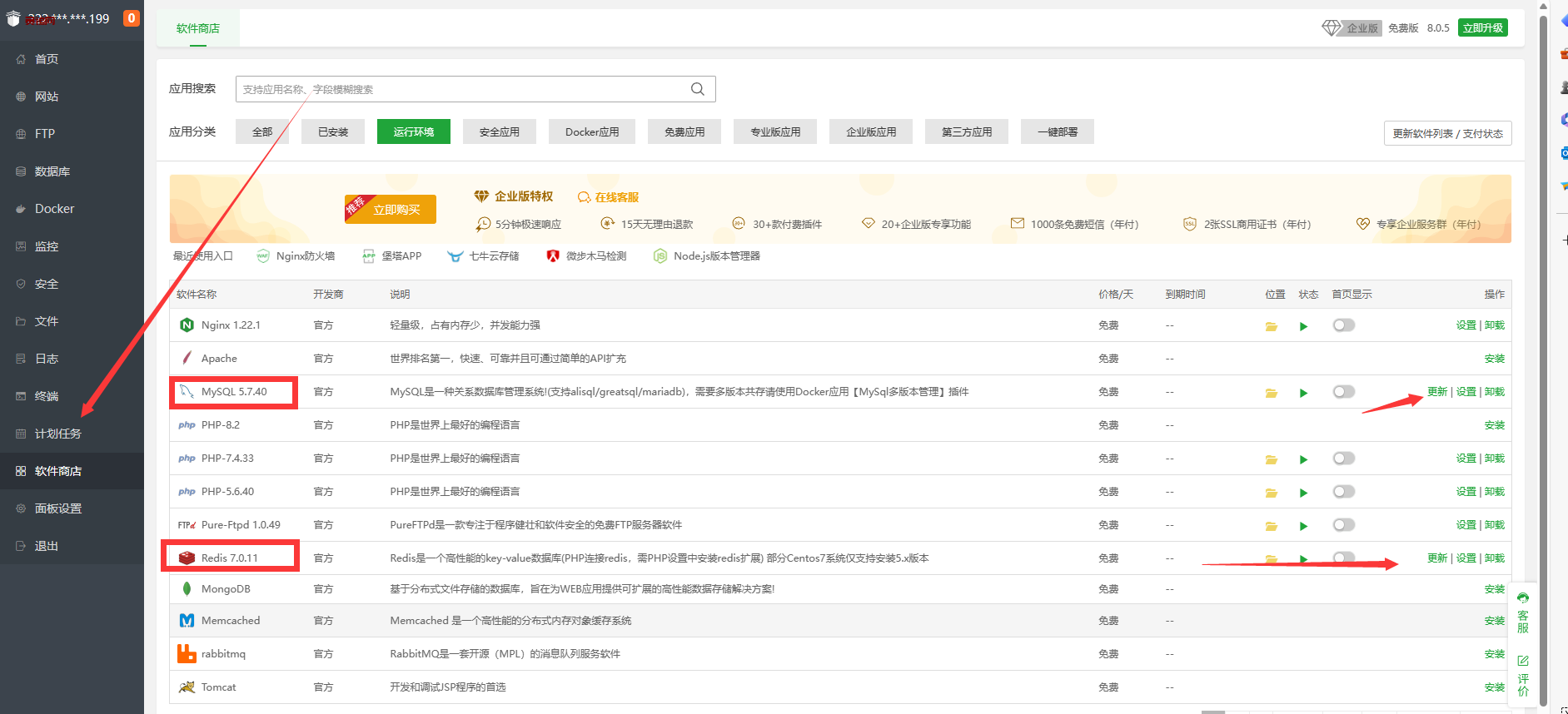Click the Tomcat cat icon
This screenshot has width=1568, height=714.
coord(187,687)
